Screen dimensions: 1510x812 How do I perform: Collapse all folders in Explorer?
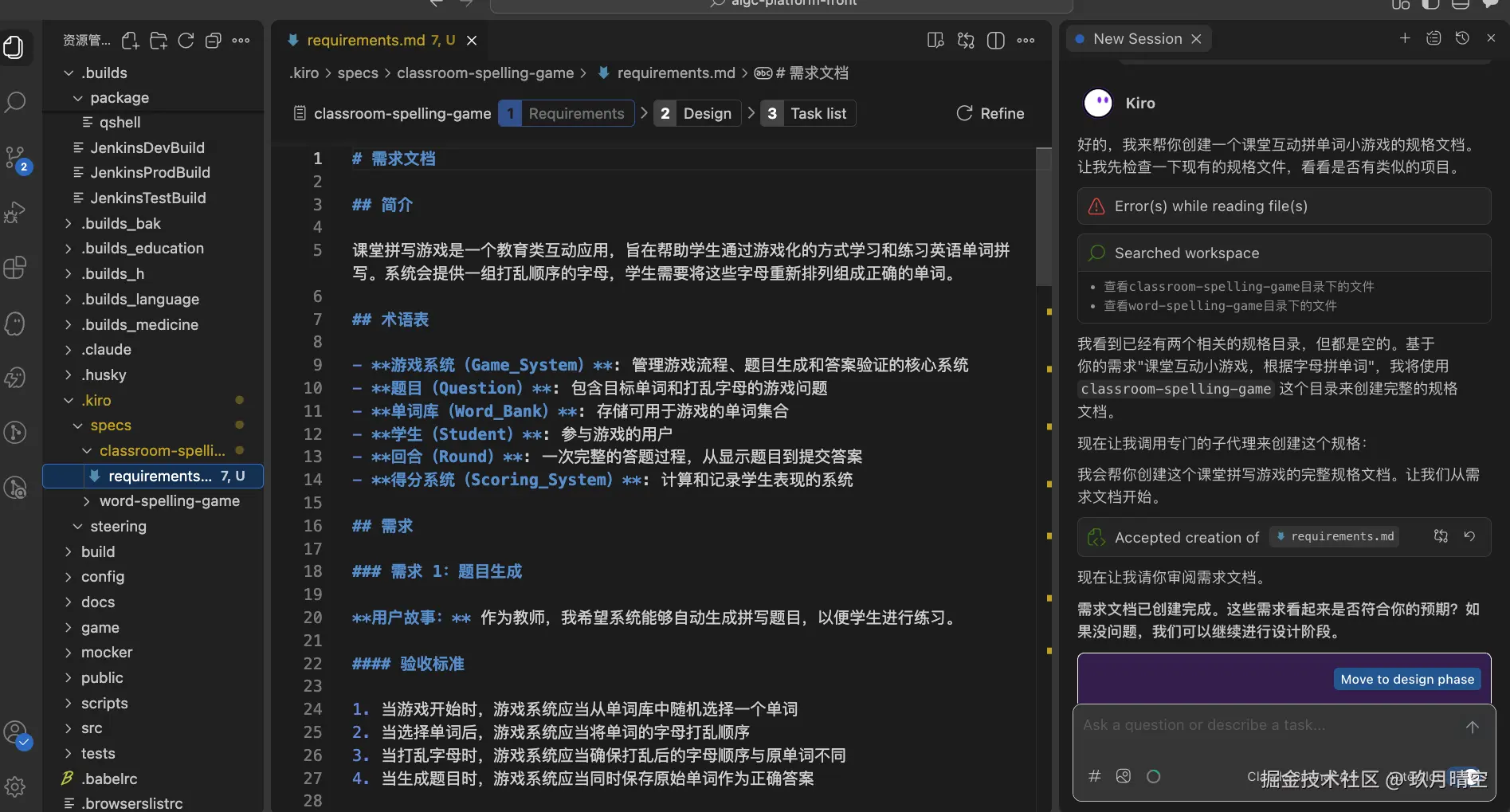coord(213,41)
